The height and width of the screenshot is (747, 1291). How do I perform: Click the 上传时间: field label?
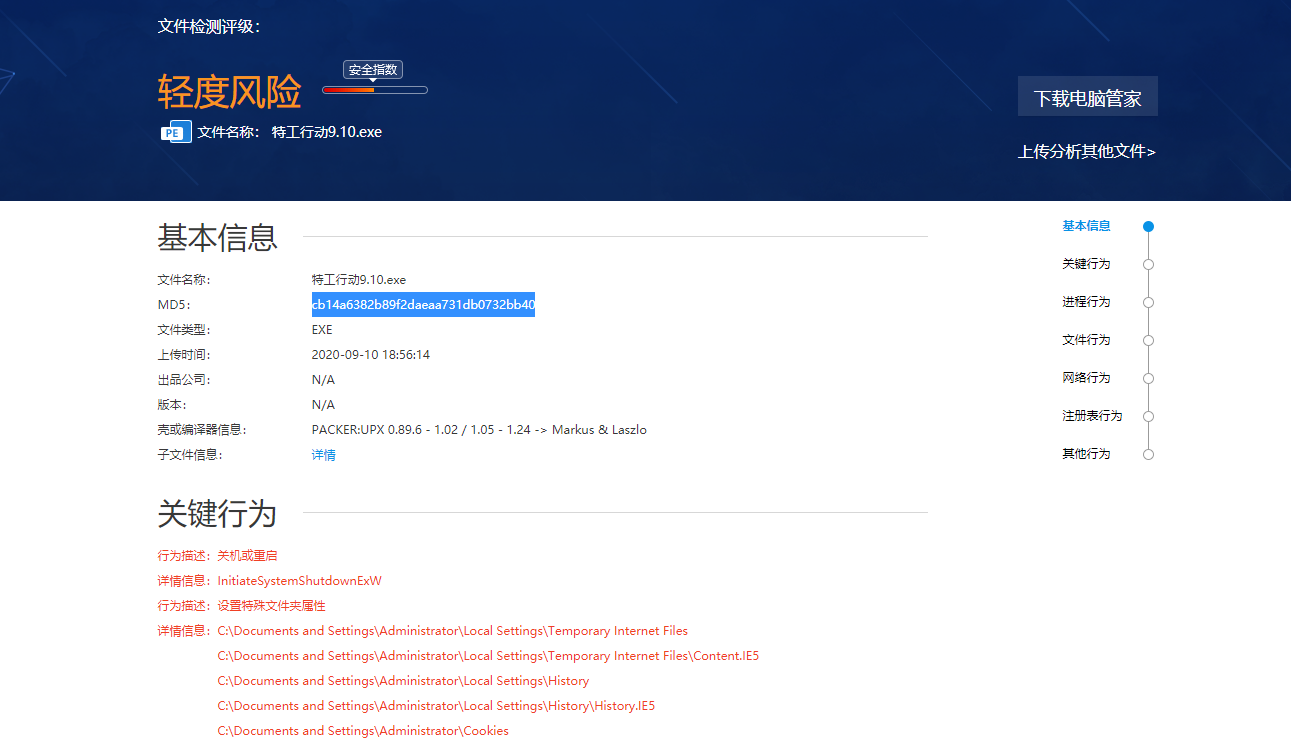click(184, 355)
